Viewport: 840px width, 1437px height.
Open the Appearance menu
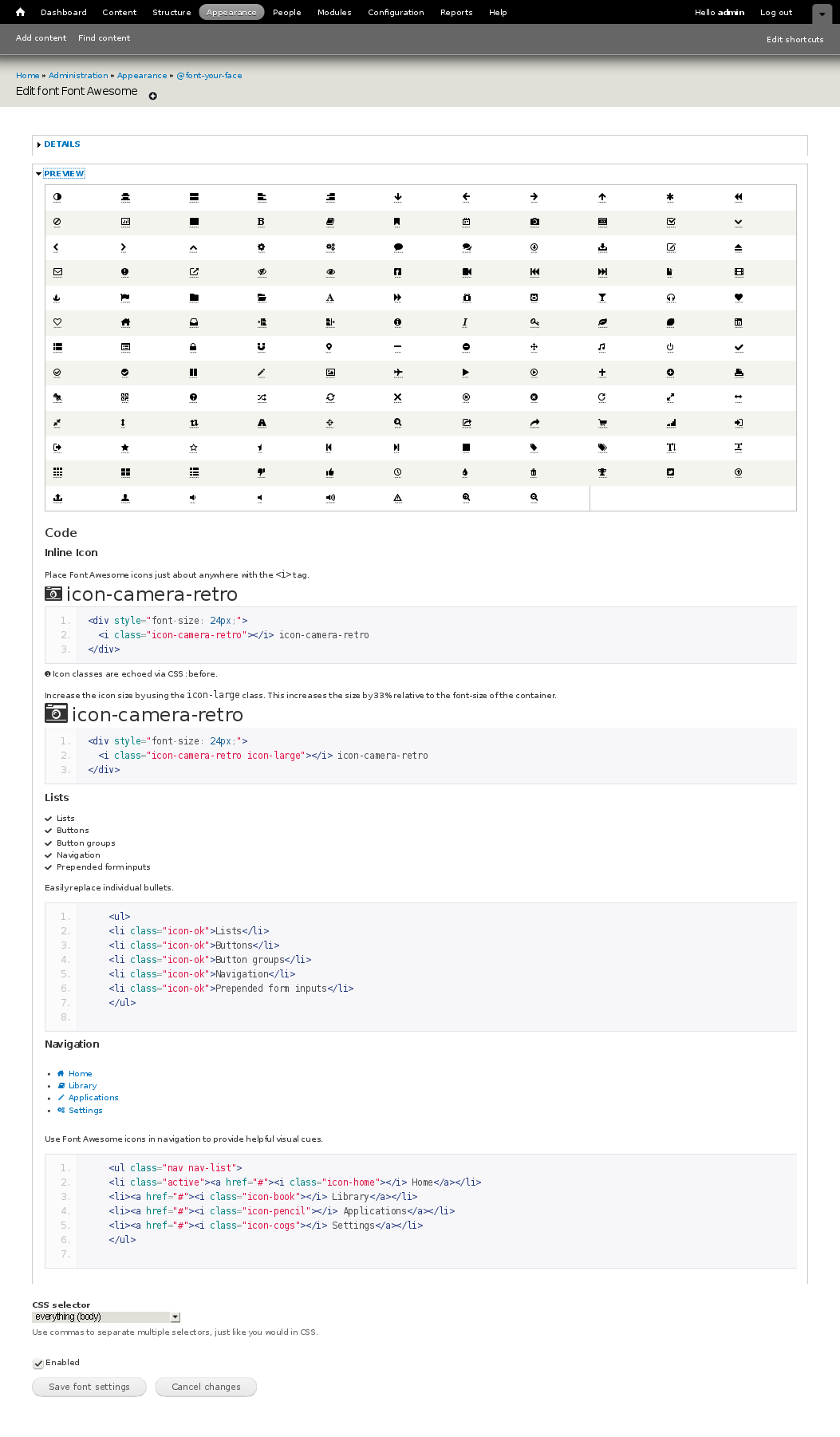coord(231,12)
